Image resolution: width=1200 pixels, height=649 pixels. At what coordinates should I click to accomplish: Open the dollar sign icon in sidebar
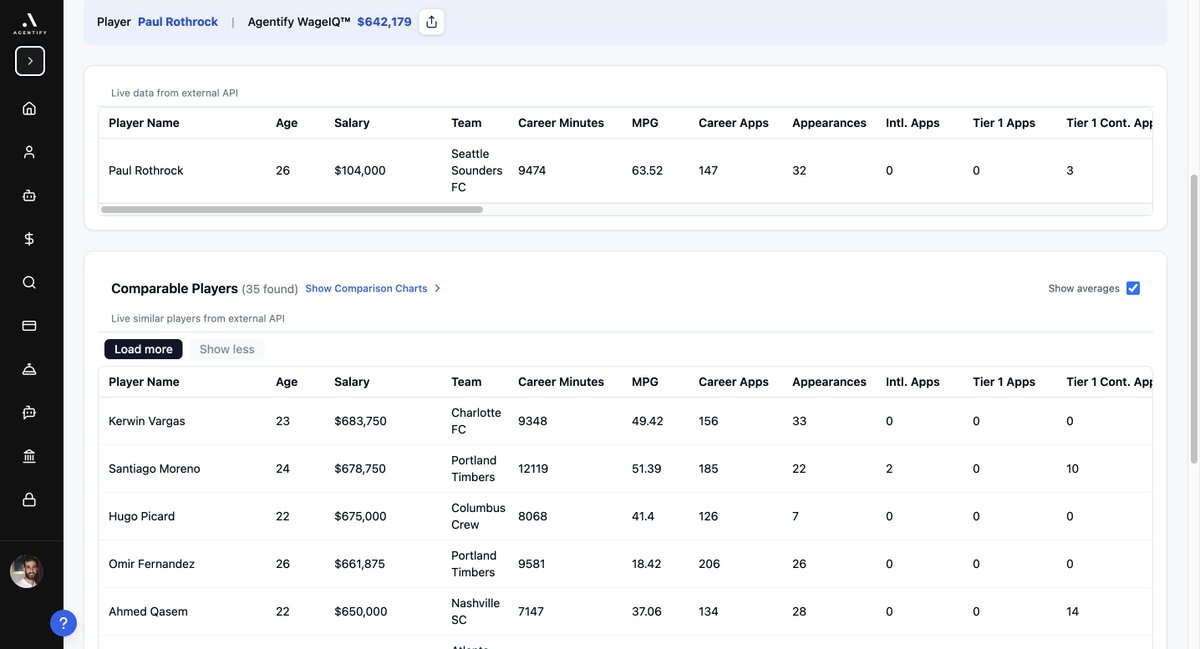[29, 239]
